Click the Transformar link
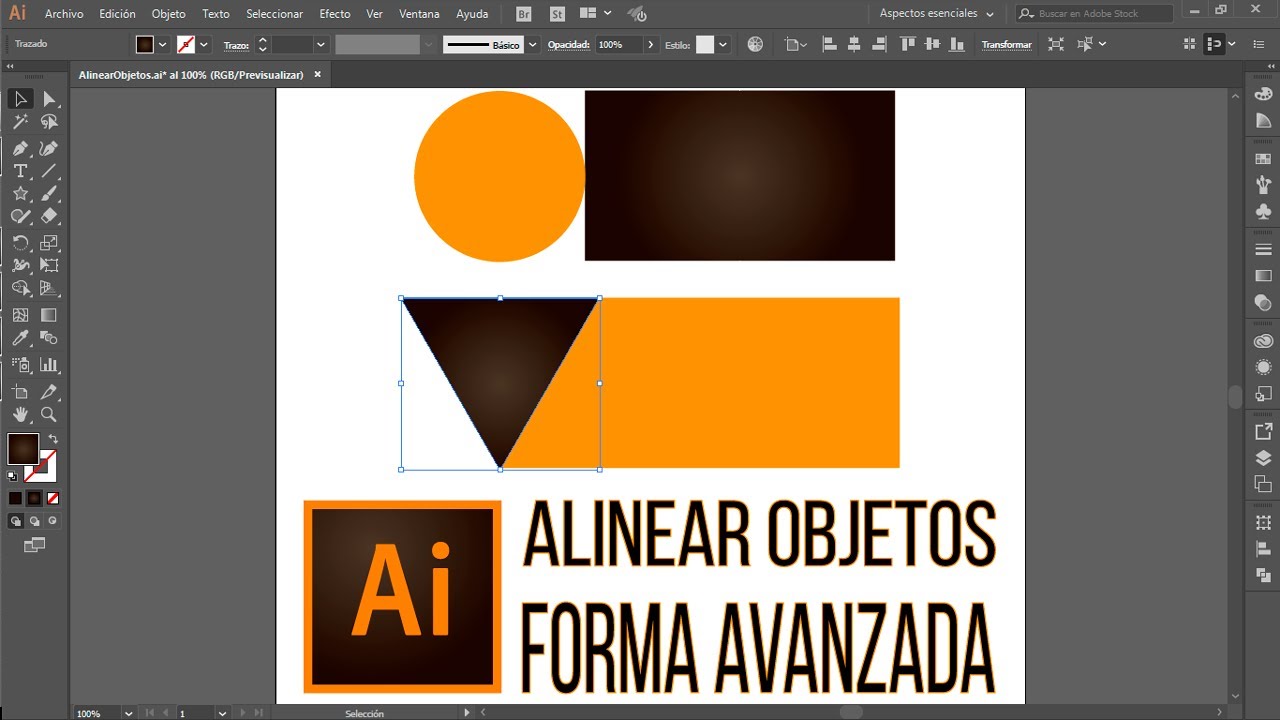The image size is (1280, 720). [x=1006, y=44]
